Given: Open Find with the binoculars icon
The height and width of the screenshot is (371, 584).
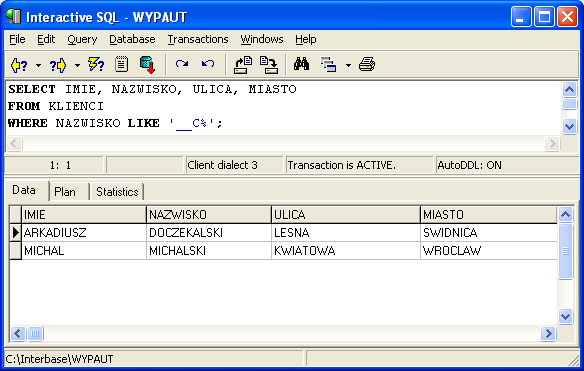Looking at the screenshot, I should point(301,64).
